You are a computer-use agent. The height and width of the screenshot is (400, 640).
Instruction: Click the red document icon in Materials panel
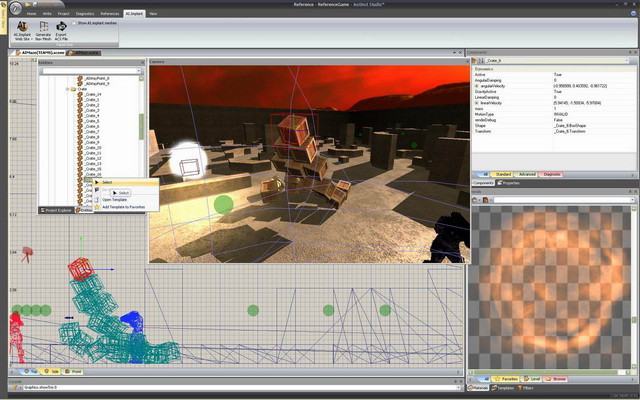click(x=485, y=200)
